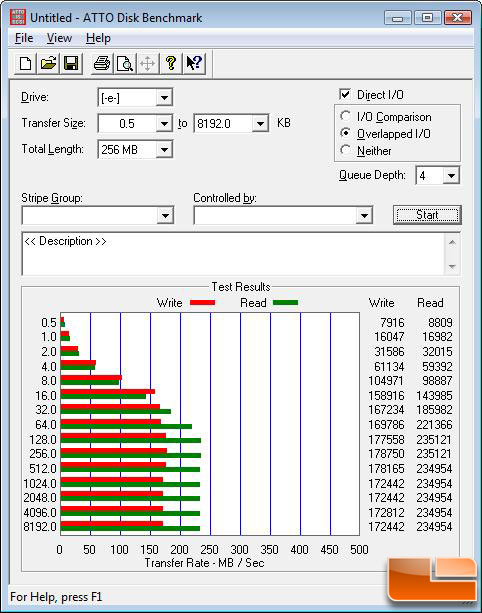Save benchmark with the floppy disk icon
Image resolution: width=482 pixels, height=613 pixels.
(x=71, y=63)
